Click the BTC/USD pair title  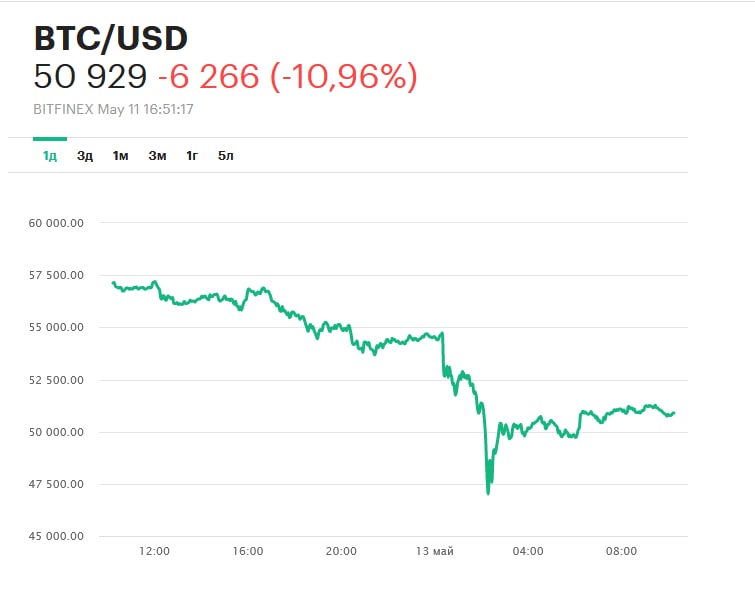(111, 38)
